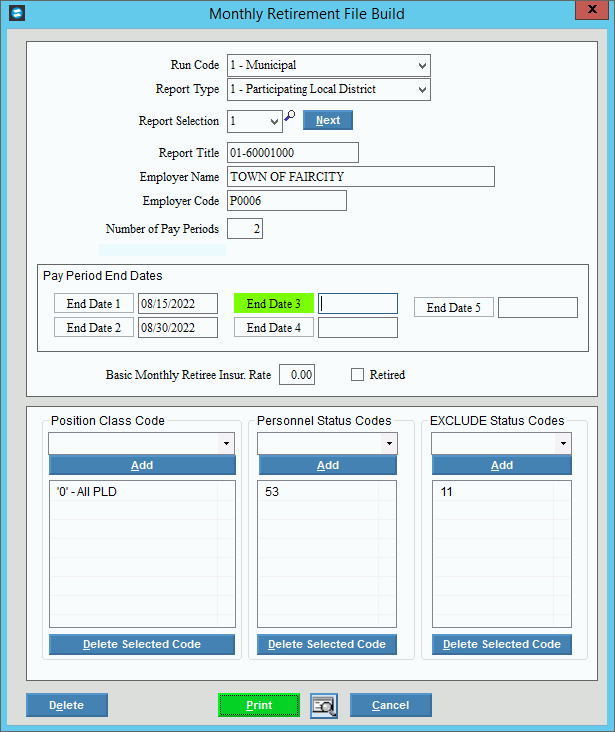Click the print preview icon next to Print
The height and width of the screenshot is (732, 615).
[x=323, y=705]
